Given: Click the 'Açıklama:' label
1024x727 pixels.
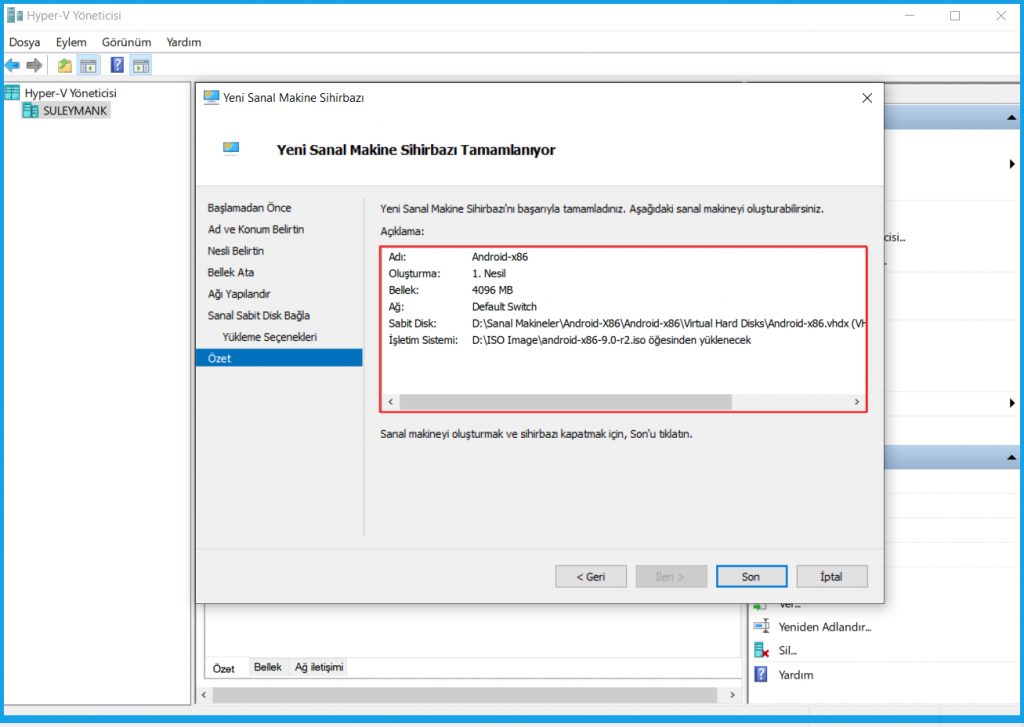Looking at the screenshot, I should (x=402, y=231).
